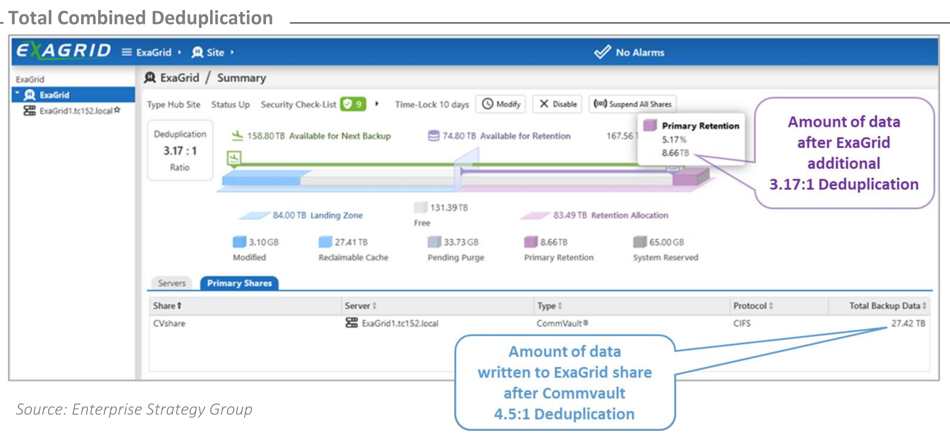Expand arrow next to Security Check-List badge

point(377,104)
